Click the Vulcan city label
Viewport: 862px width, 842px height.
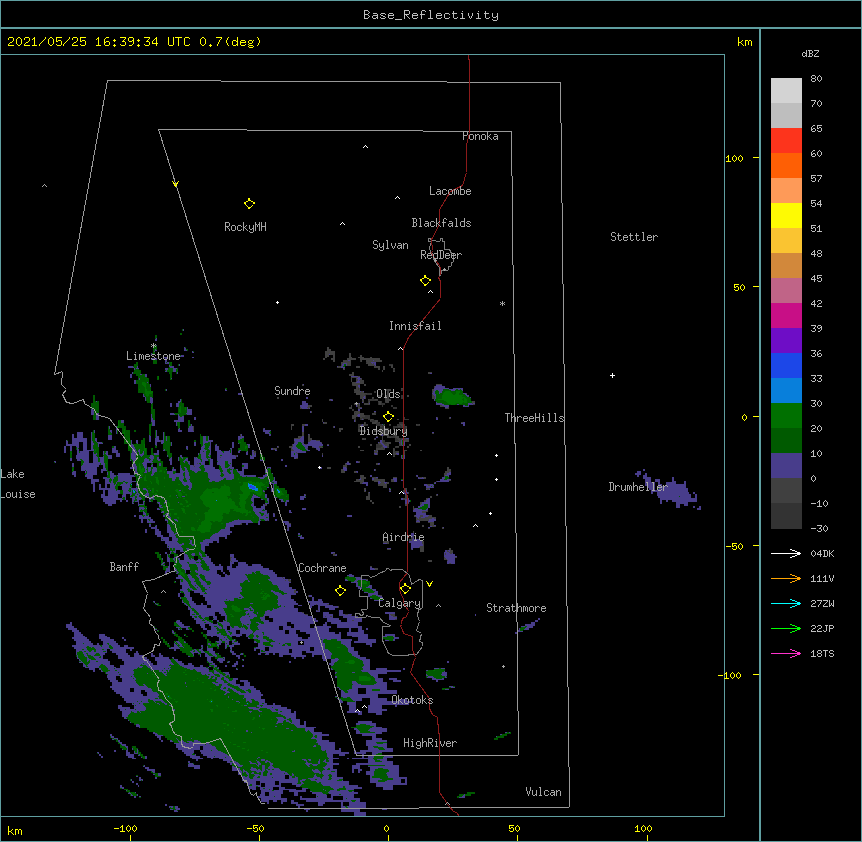coord(543,792)
